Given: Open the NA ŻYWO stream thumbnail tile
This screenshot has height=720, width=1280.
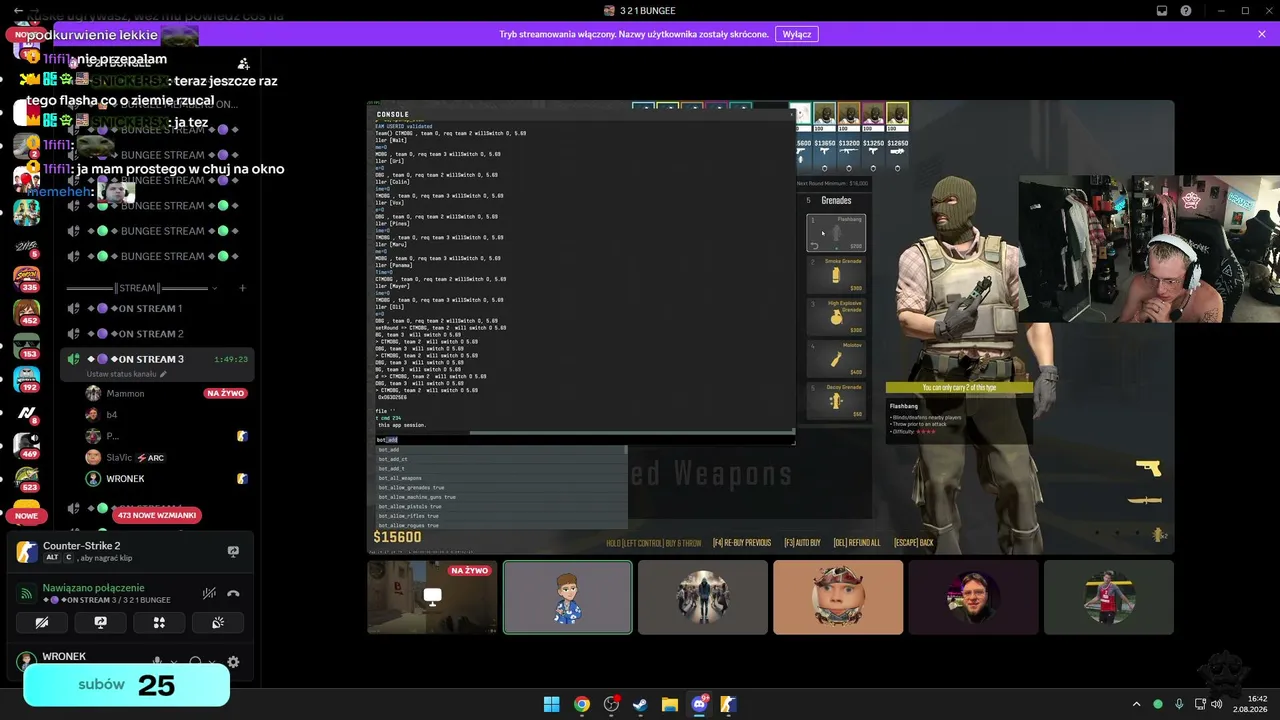Looking at the screenshot, I should [x=432, y=597].
